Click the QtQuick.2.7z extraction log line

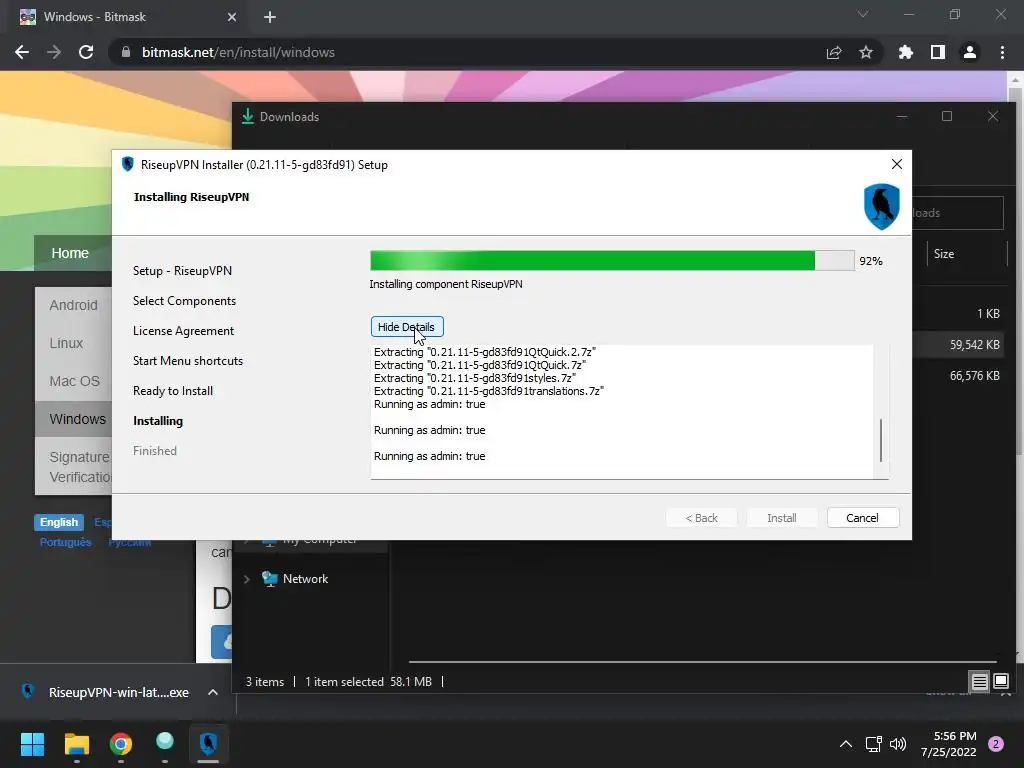pos(485,352)
